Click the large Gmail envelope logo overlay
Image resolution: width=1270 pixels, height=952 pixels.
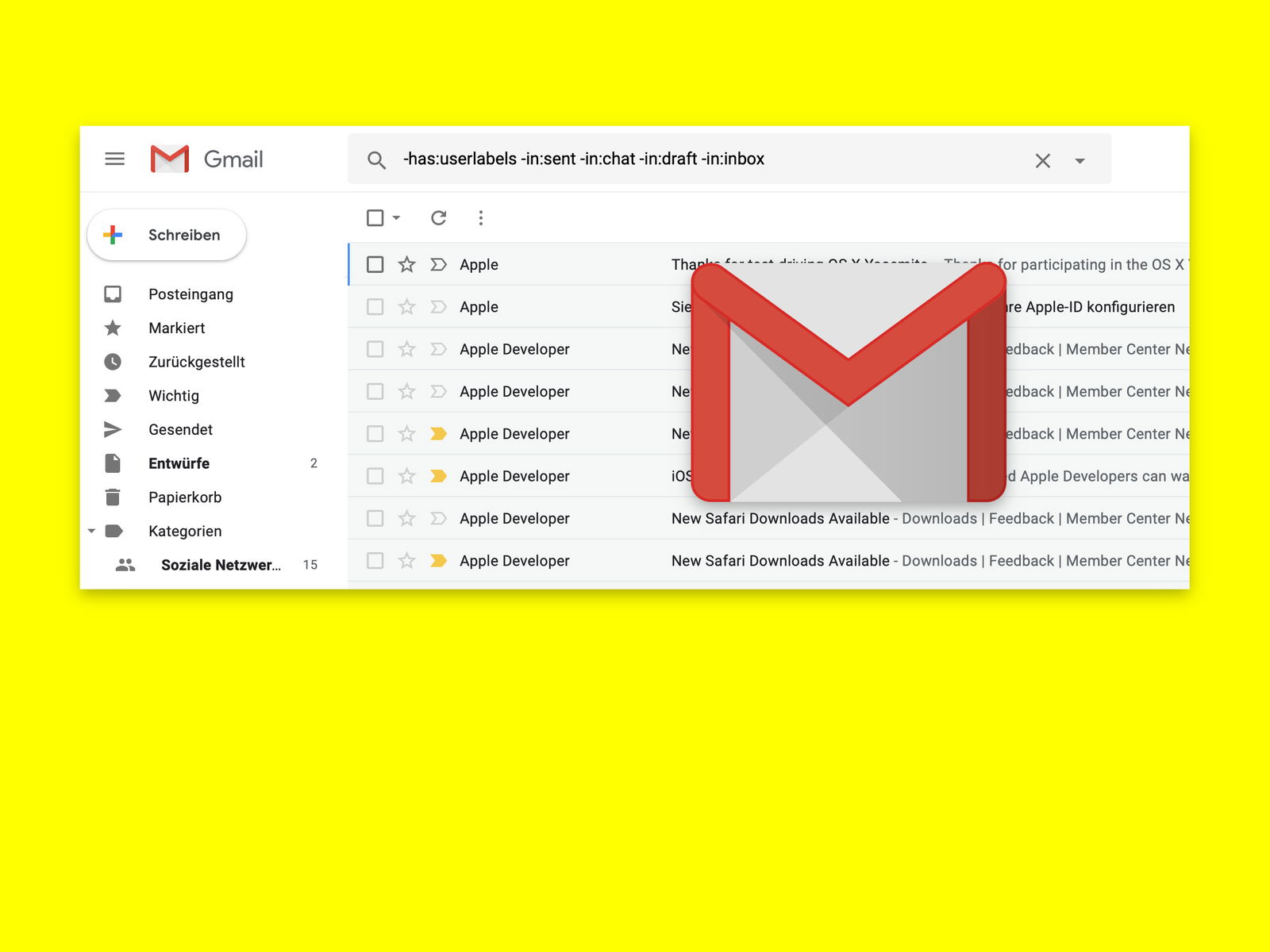click(849, 382)
